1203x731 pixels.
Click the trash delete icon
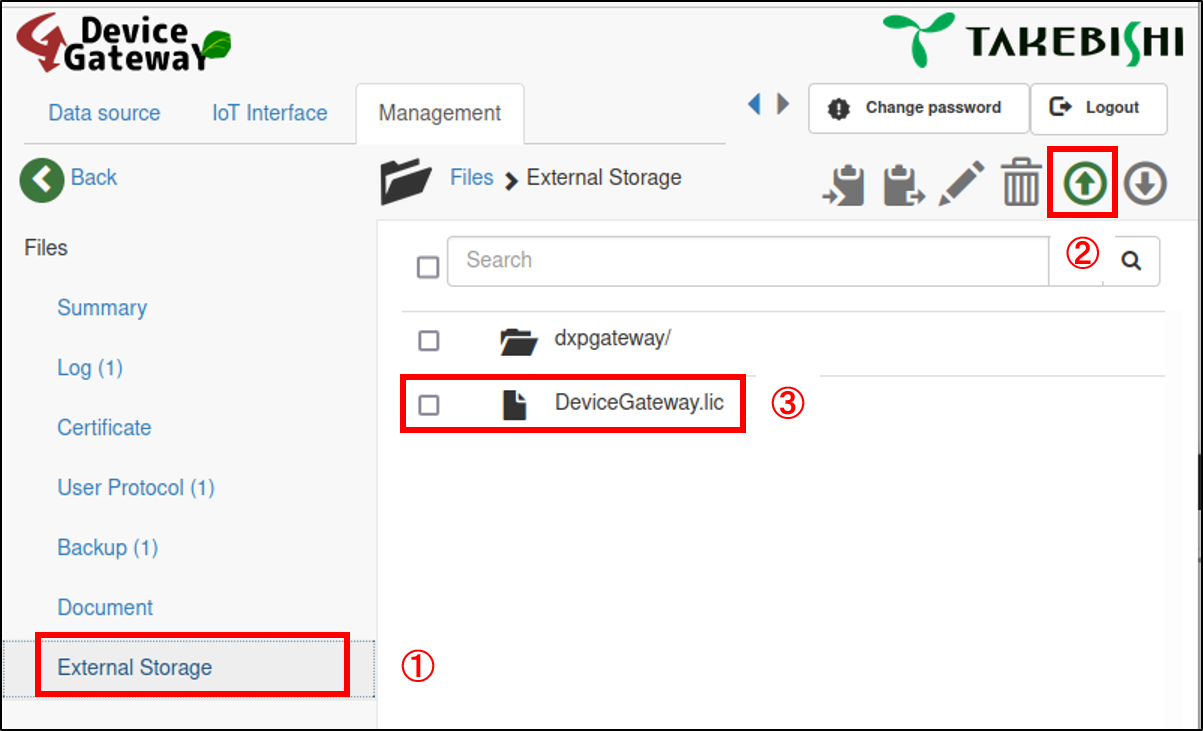[x=1021, y=184]
